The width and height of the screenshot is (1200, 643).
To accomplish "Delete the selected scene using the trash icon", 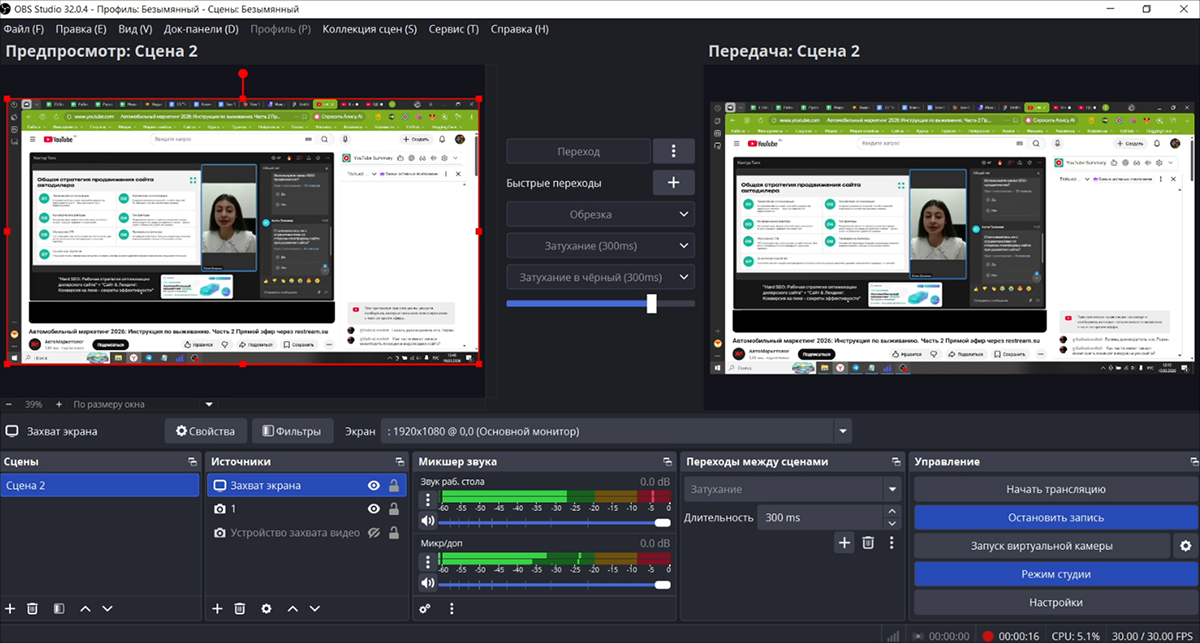I will 33,608.
